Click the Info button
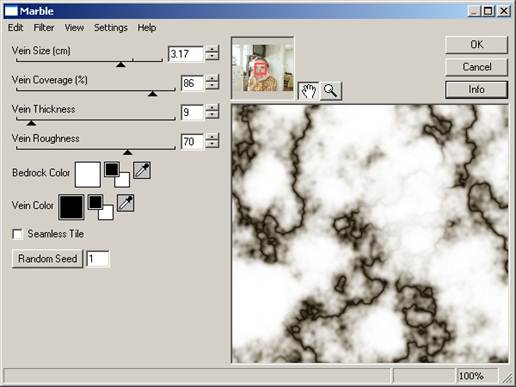Viewport: 516px width, 387px height. 476,90
